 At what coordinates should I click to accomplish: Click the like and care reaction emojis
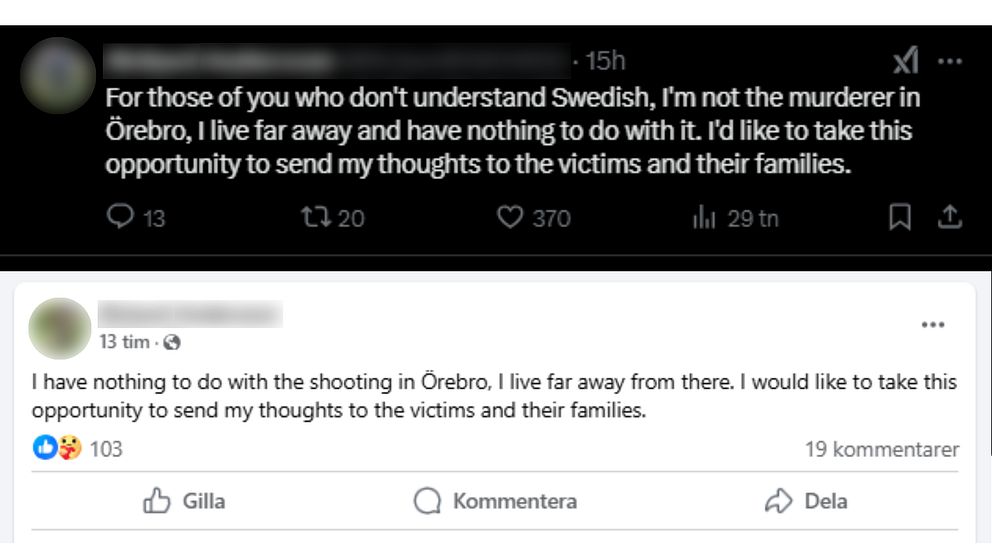click(57, 449)
